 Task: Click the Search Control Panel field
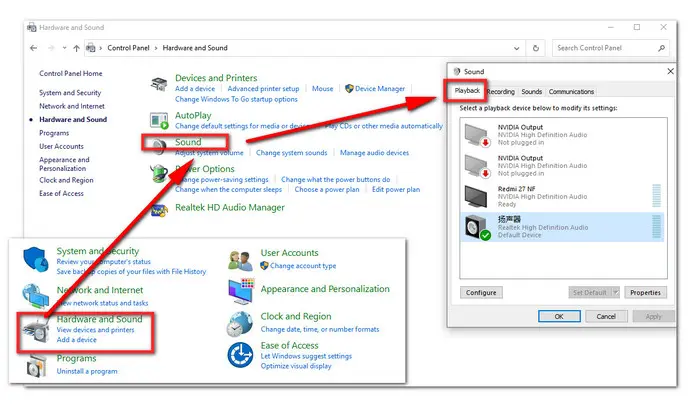tap(610, 48)
